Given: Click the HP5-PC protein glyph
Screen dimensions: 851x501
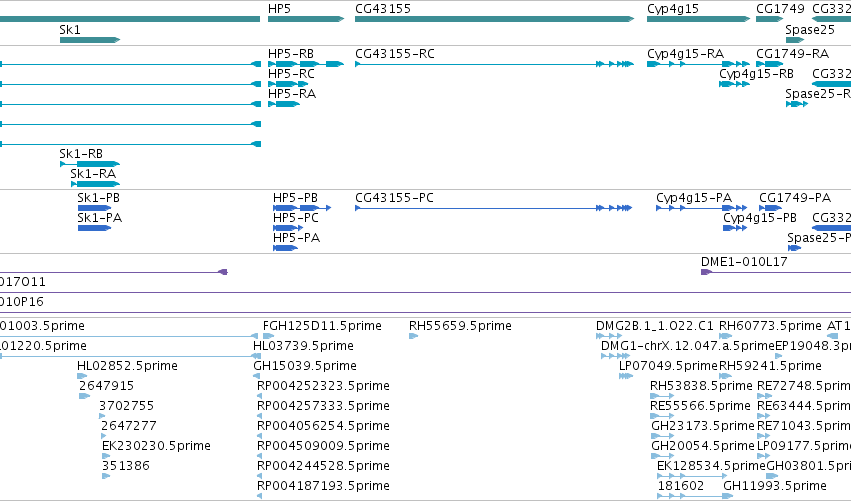Looking at the screenshot, I should click(x=288, y=228).
